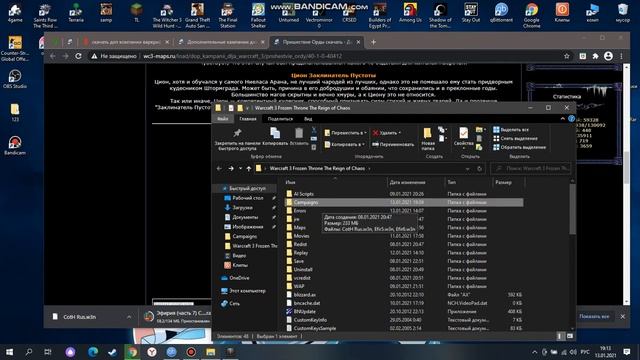Screen dimensions: 640x360
Task: Open OBS Studio desktop shortcut
Action: pos(15,79)
